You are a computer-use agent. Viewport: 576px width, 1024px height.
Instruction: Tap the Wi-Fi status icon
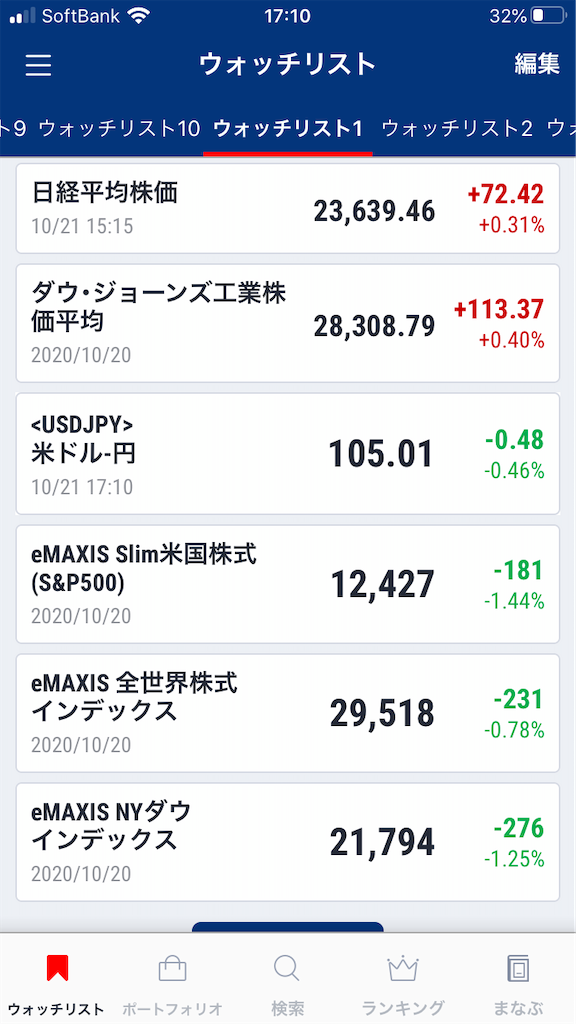tap(138, 16)
